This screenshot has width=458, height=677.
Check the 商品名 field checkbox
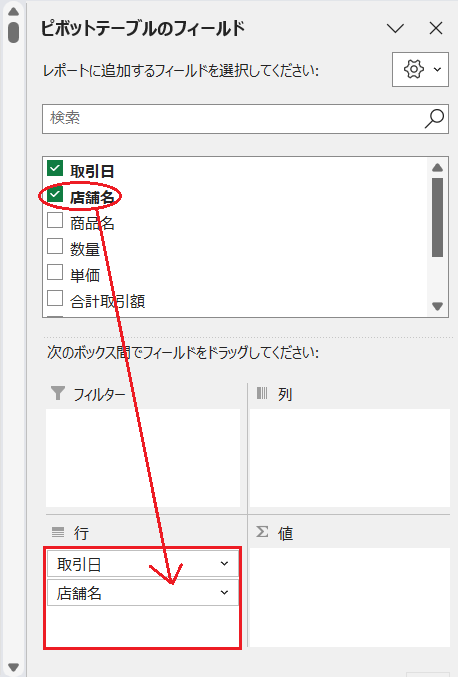(x=55, y=220)
